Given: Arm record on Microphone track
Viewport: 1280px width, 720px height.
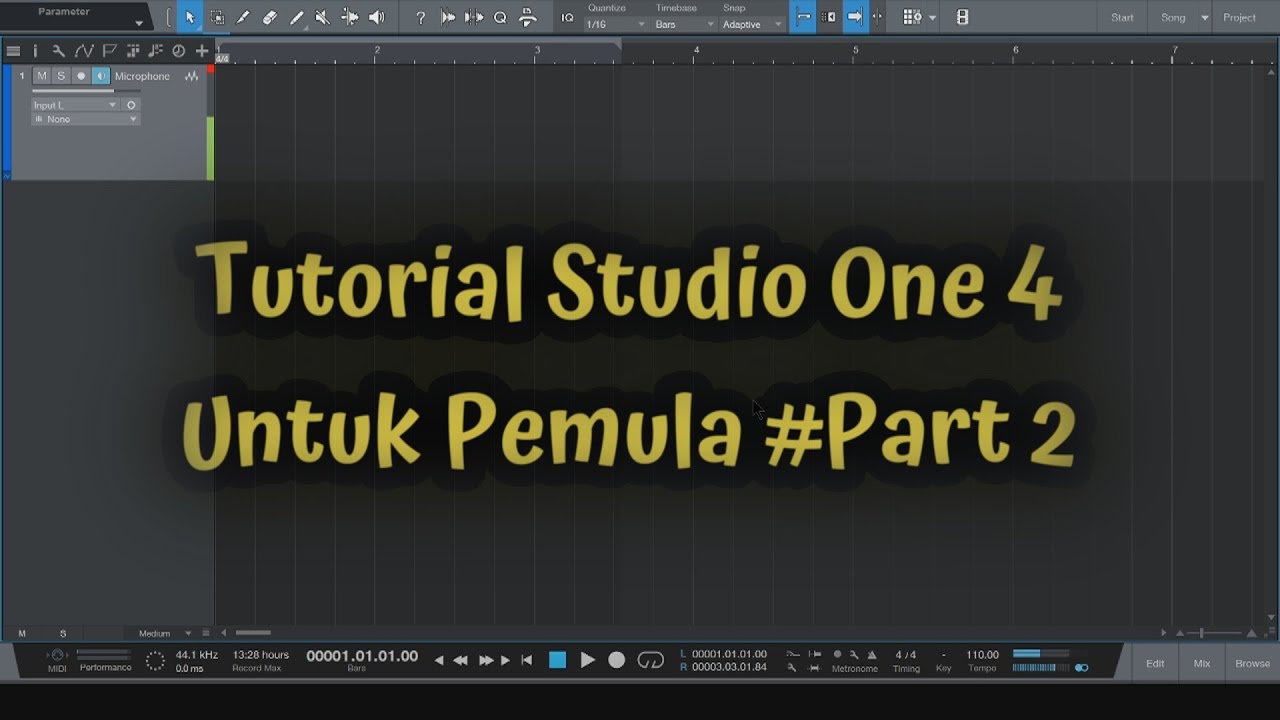Looking at the screenshot, I should click(x=81, y=76).
